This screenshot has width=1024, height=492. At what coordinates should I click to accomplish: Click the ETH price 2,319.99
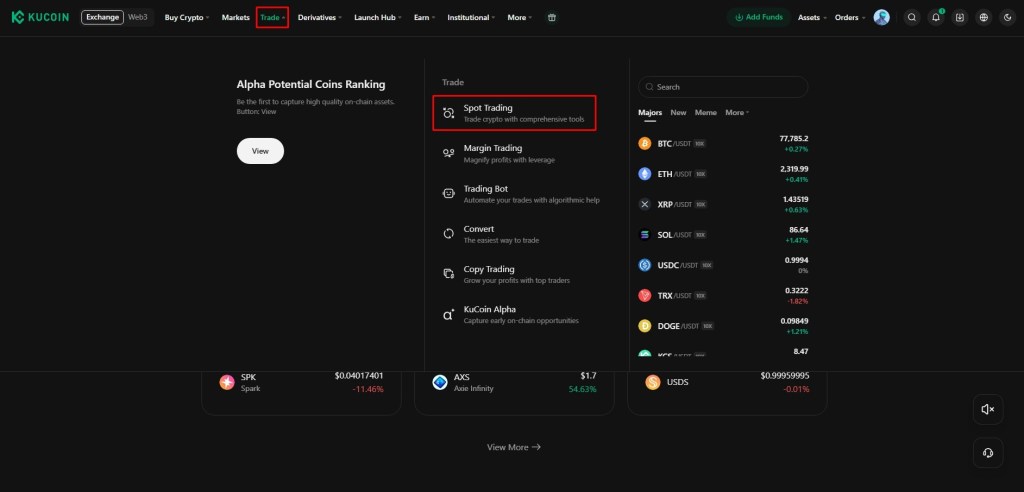[794, 169]
